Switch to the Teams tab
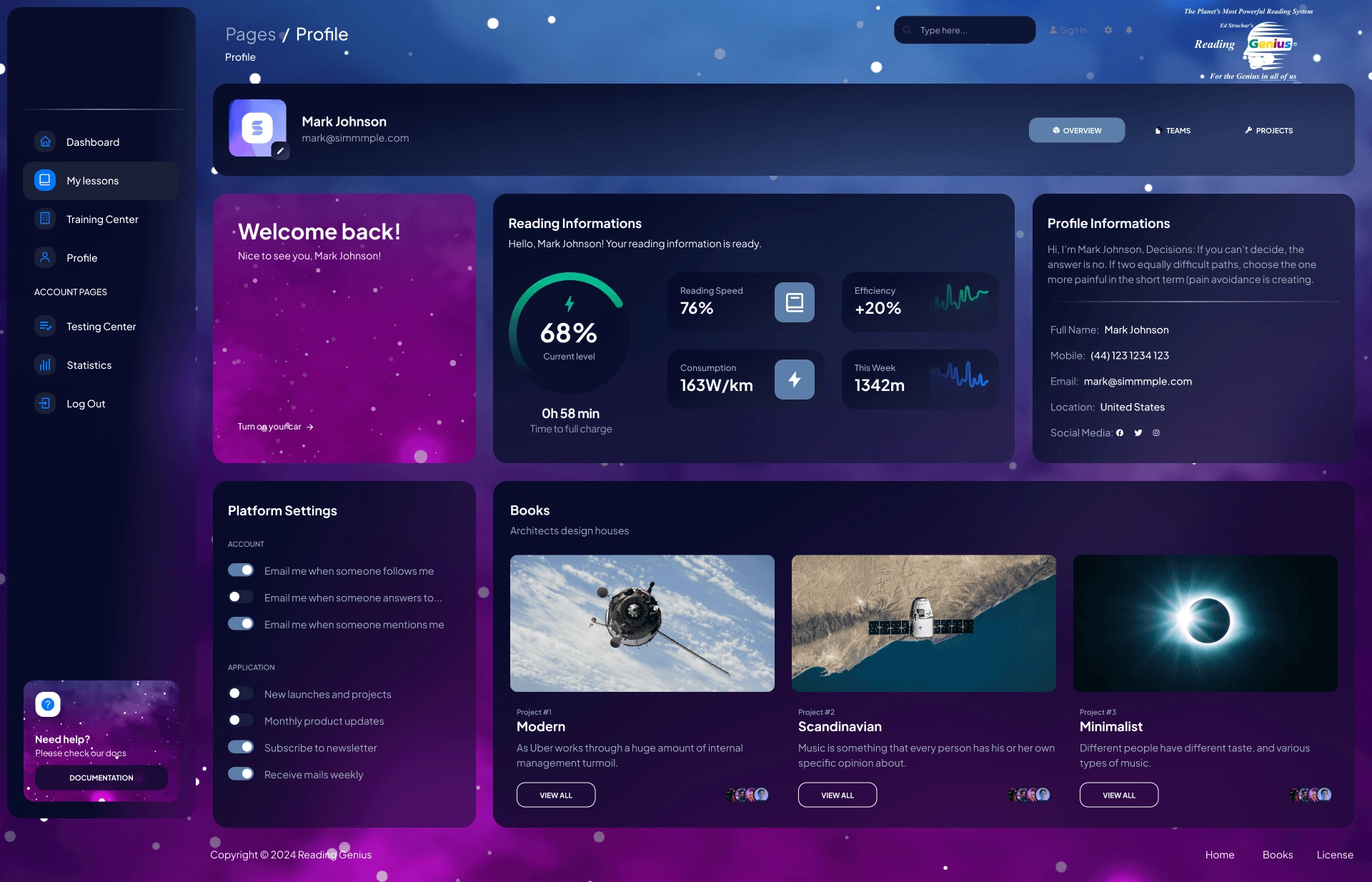The image size is (1372, 882). [1173, 131]
